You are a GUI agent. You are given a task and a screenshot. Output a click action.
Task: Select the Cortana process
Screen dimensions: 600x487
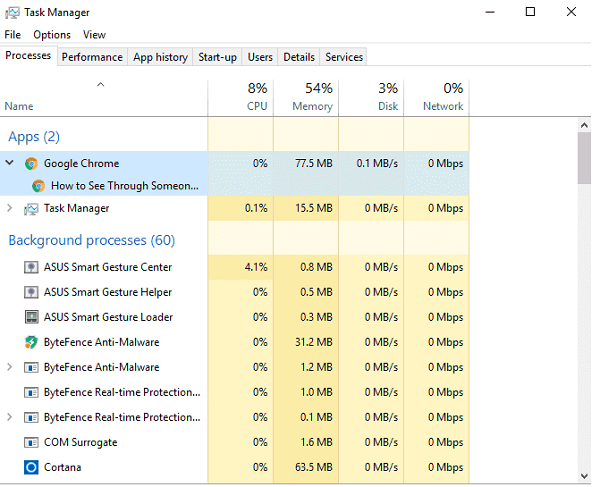tap(62, 467)
